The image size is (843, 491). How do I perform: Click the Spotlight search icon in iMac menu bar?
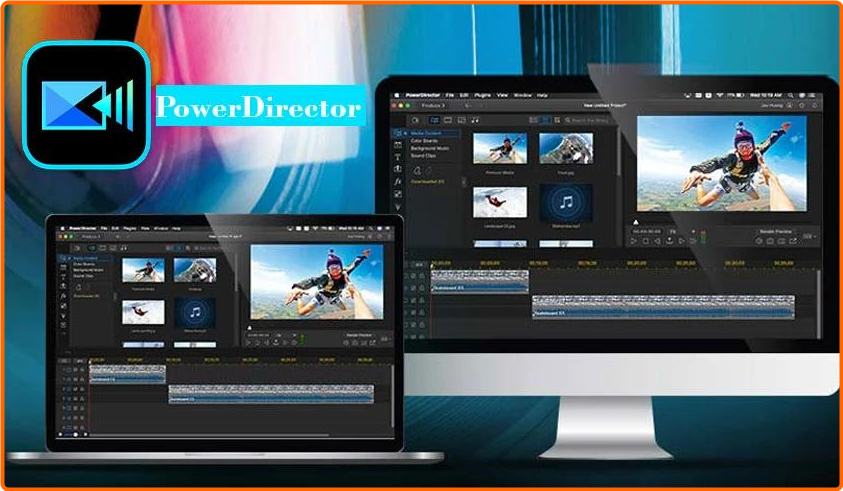click(x=790, y=95)
